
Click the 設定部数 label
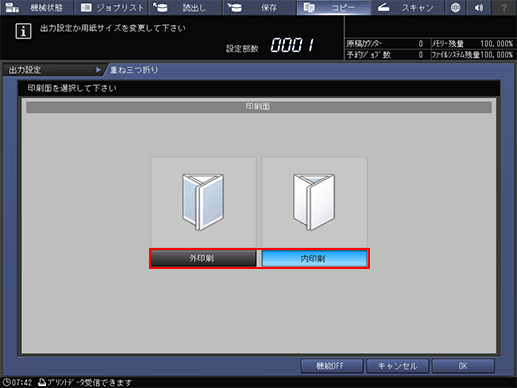pyautogui.click(x=242, y=49)
